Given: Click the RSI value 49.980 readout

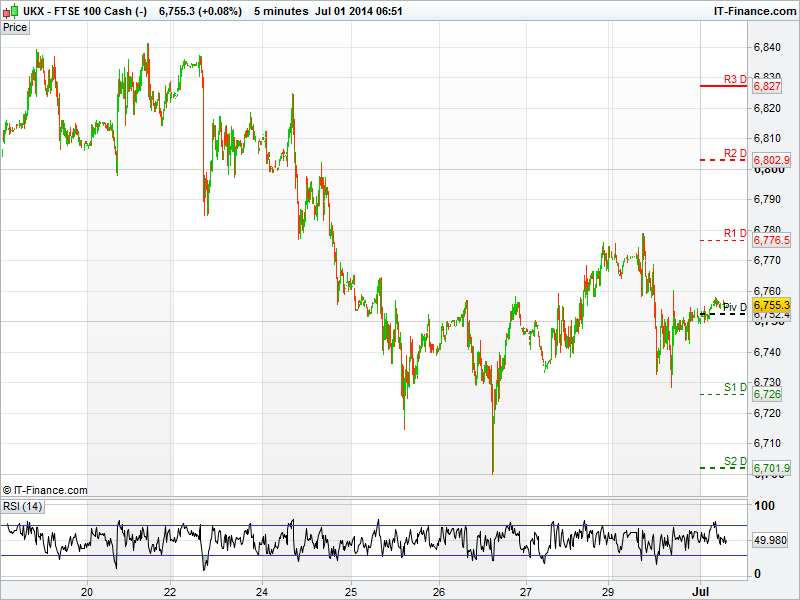Looking at the screenshot, I should pos(771,540).
